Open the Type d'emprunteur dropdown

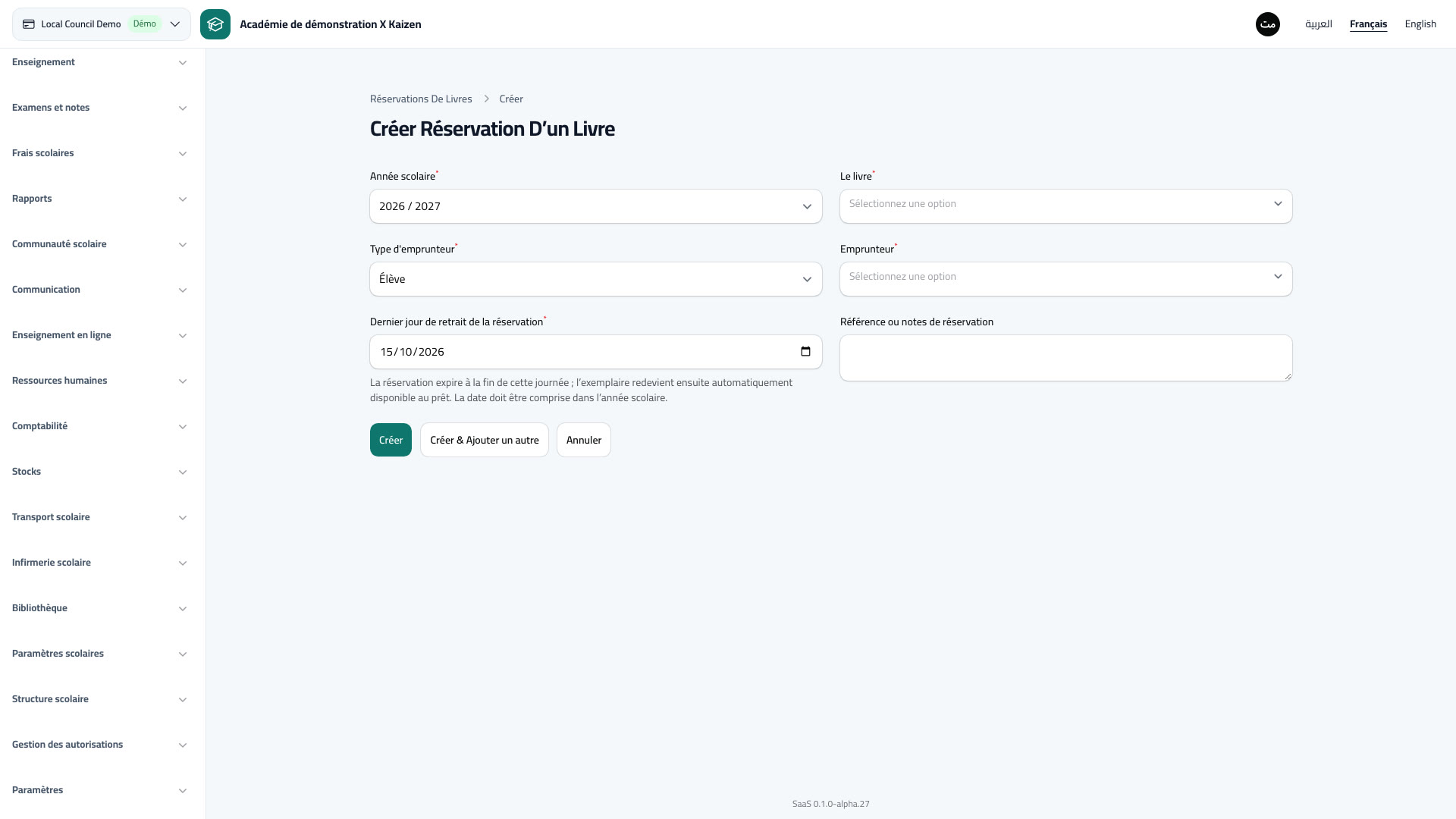(596, 279)
